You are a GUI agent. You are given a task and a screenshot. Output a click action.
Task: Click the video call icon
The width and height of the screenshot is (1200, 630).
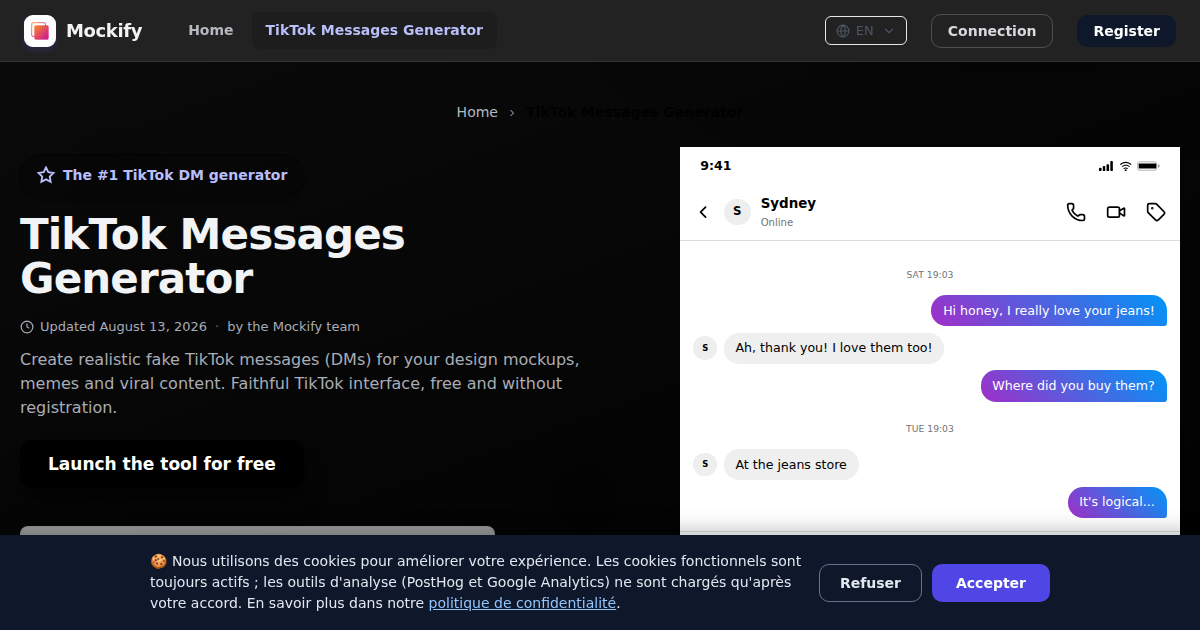coord(1116,212)
